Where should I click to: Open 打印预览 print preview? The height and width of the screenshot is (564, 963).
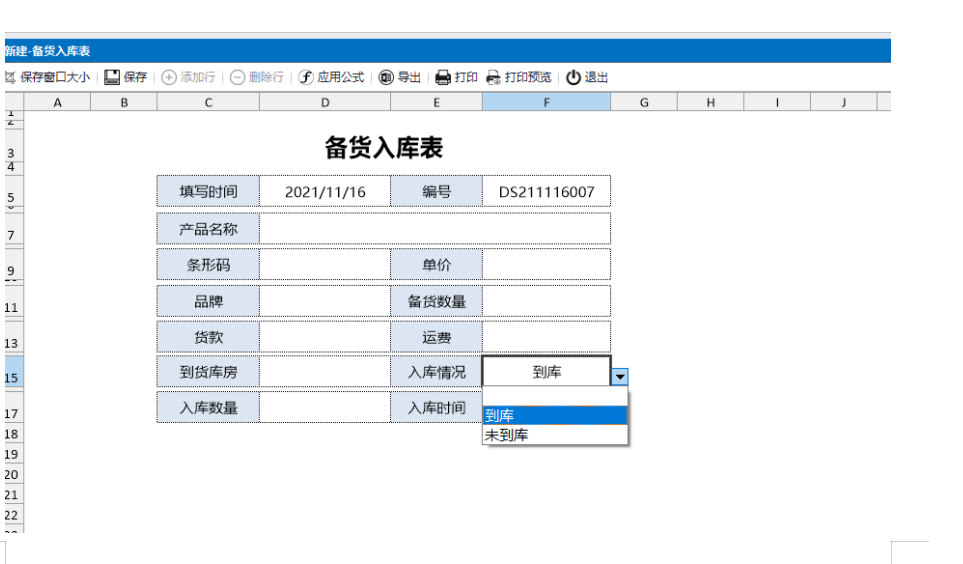click(x=494, y=77)
